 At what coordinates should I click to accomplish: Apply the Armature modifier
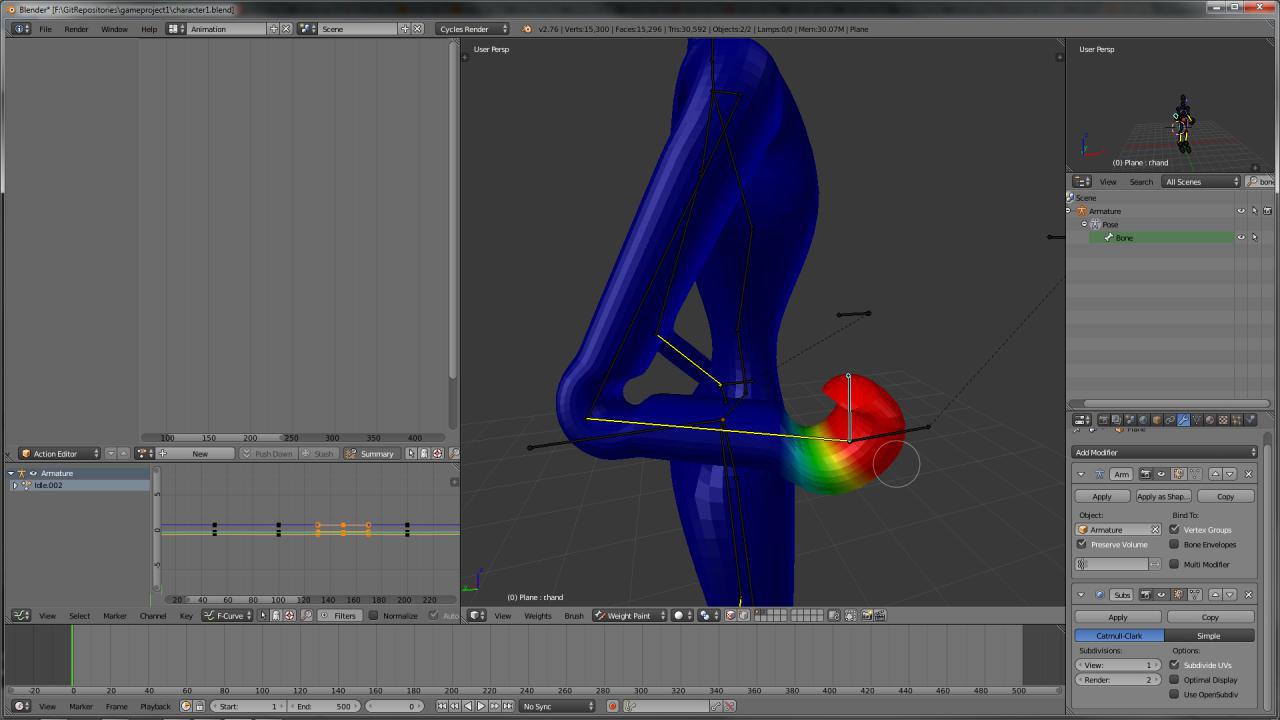pyautogui.click(x=1102, y=496)
